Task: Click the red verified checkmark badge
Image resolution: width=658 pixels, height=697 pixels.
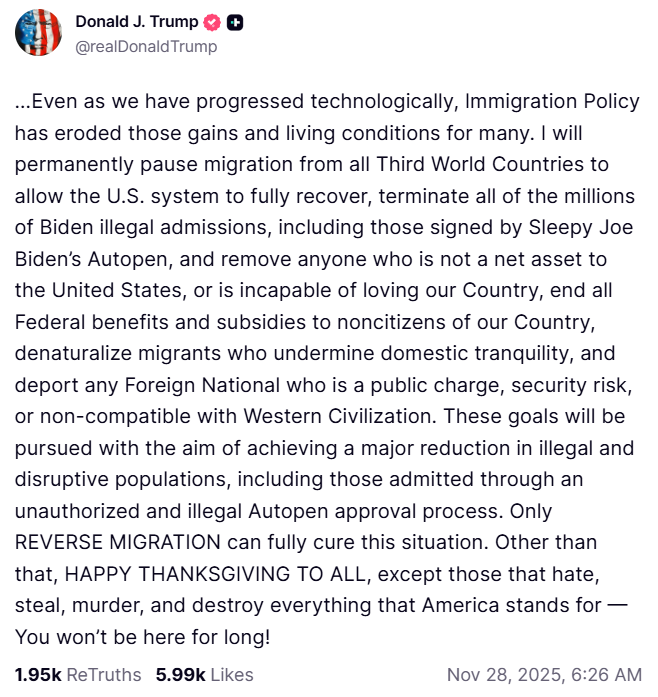Action: coord(213,22)
